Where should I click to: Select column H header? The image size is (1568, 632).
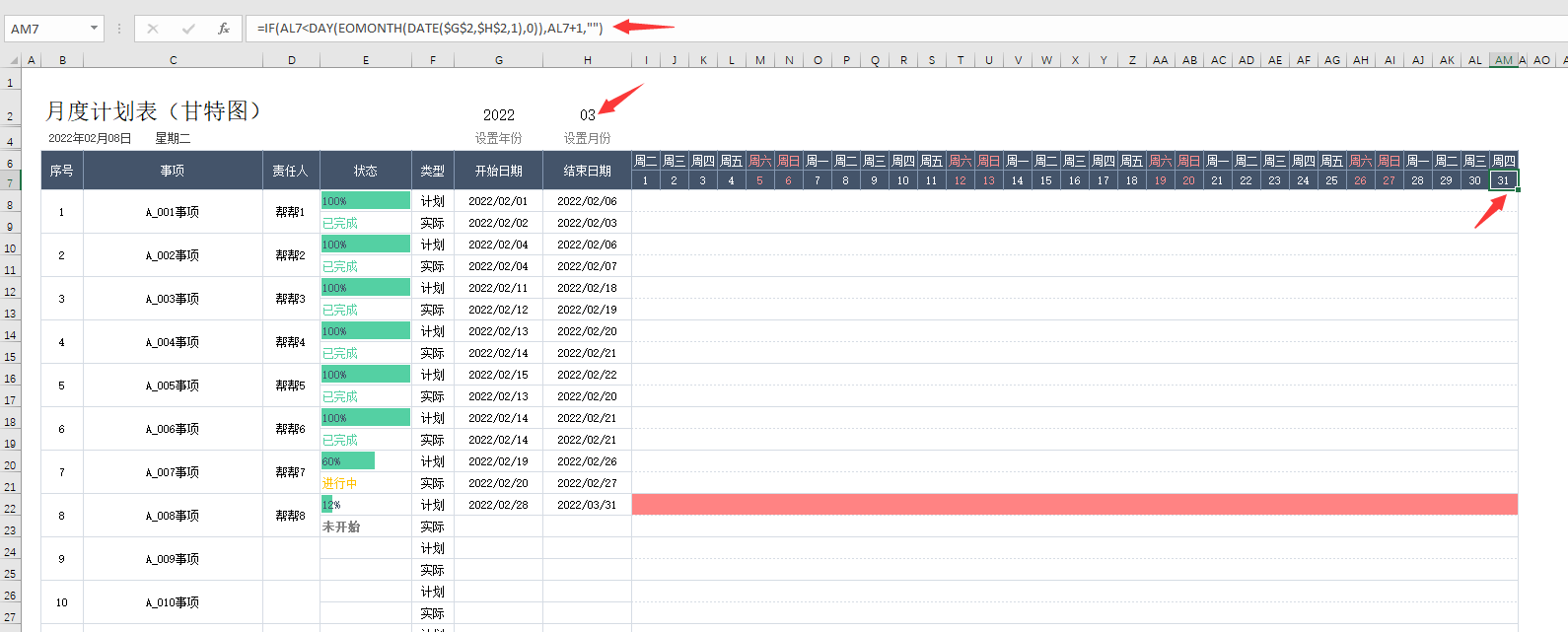(588, 60)
